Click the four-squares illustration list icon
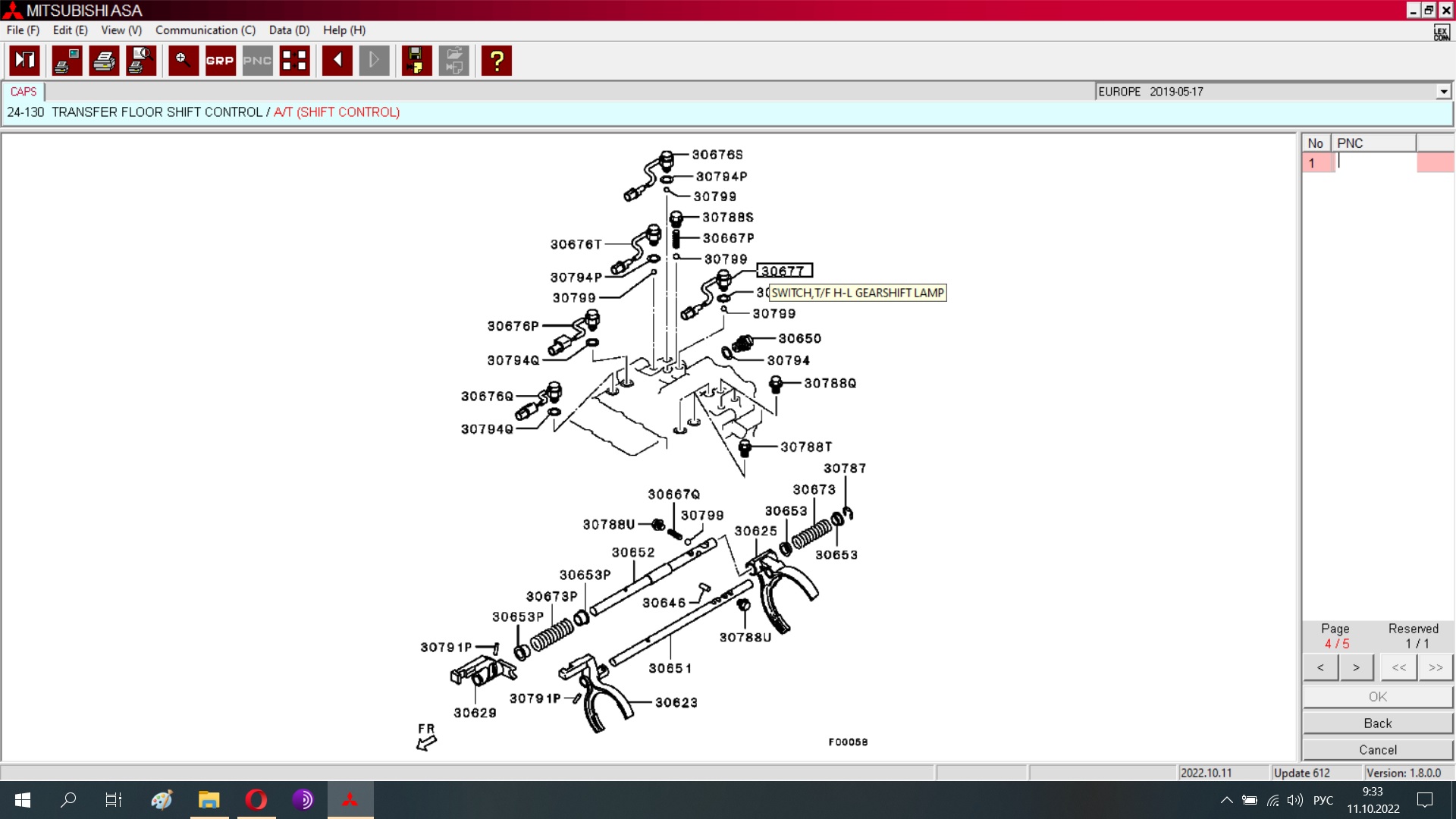Viewport: 1456px width, 819px height. (294, 61)
